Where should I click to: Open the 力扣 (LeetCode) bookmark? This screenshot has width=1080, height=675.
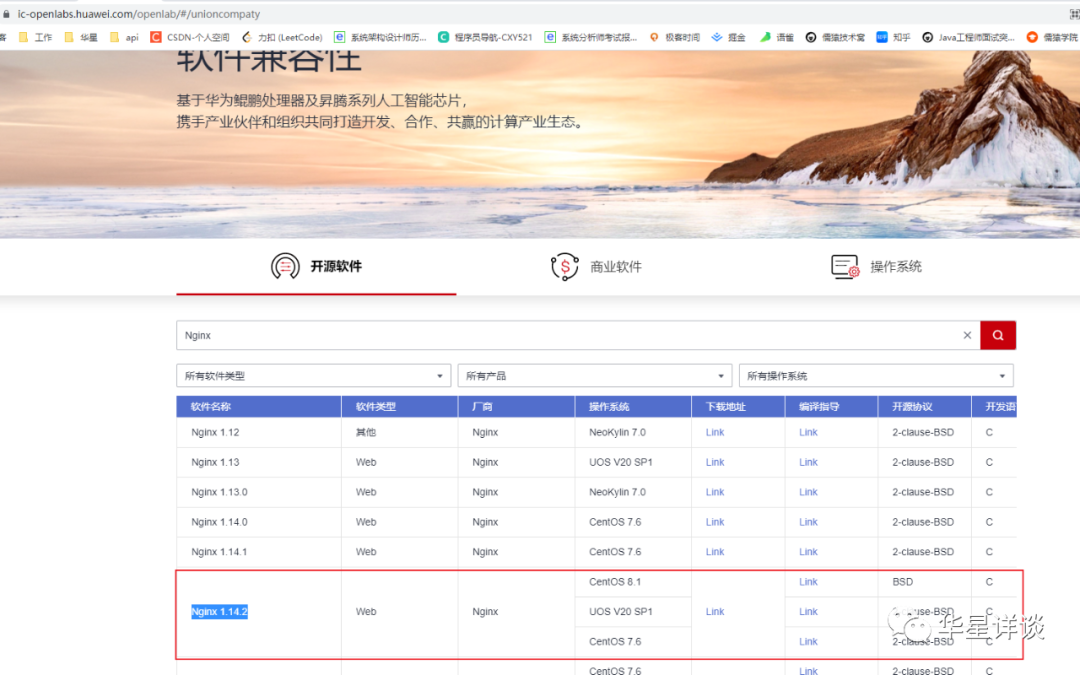pos(282,37)
